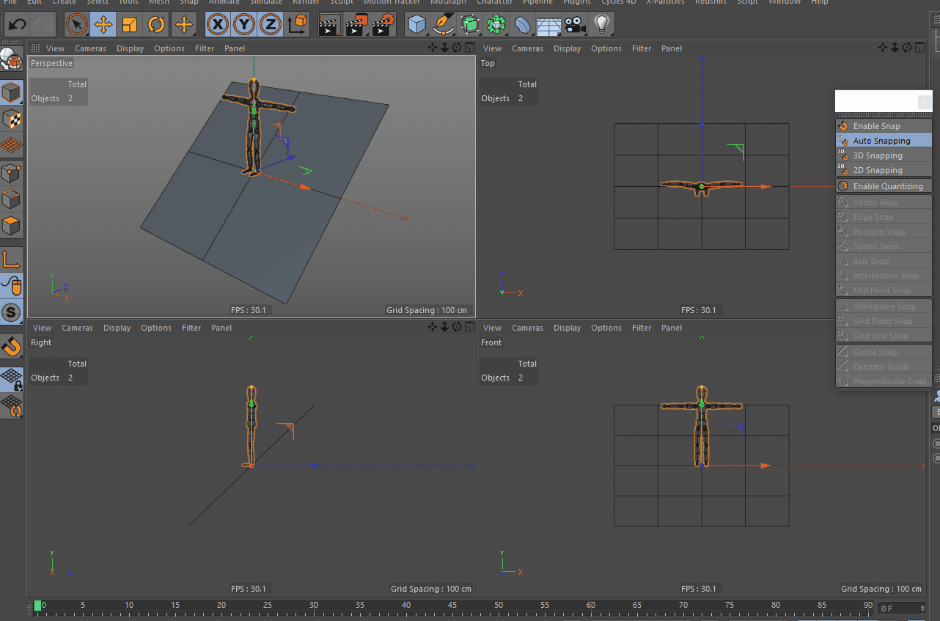Image resolution: width=940 pixels, height=621 pixels.
Task: Toggle the Z axis lock
Action: (270, 25)
